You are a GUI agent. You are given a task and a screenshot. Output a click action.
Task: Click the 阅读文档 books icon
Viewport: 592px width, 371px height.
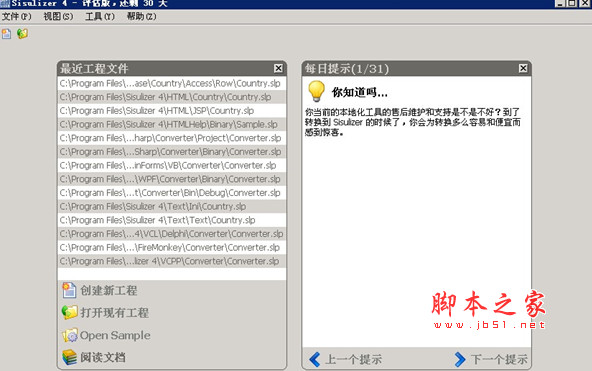click(69, 357)
